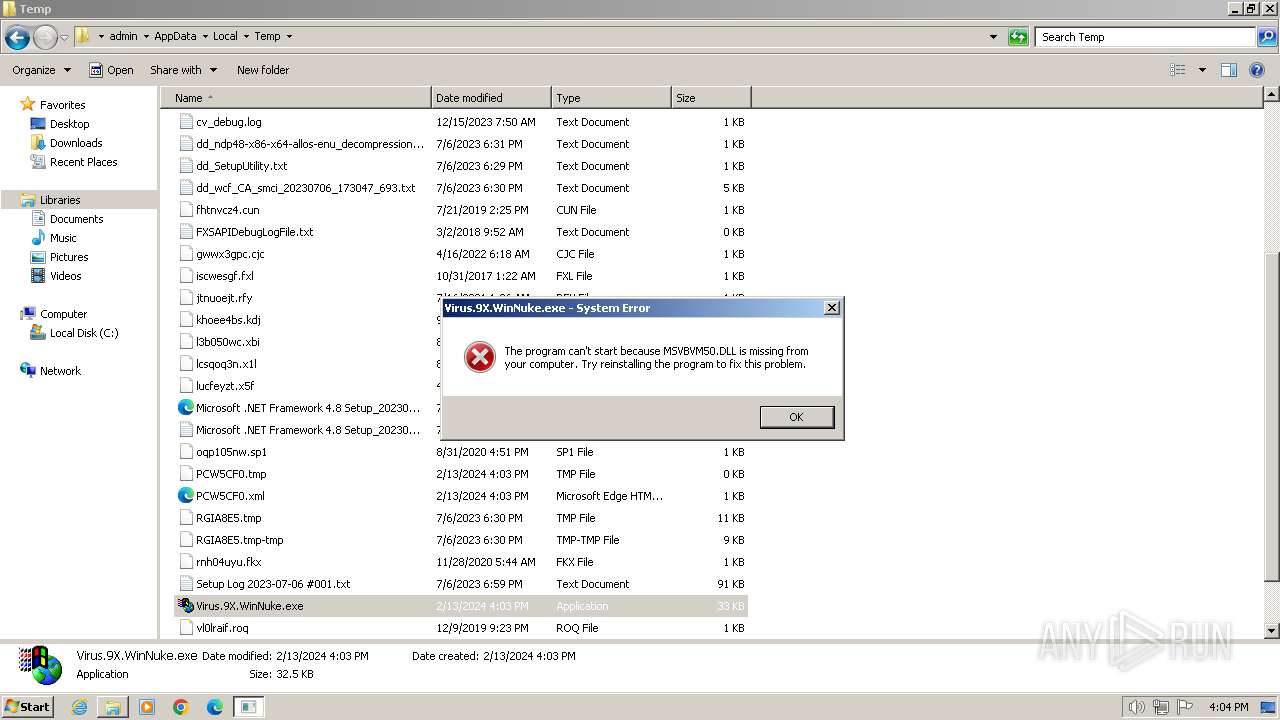This screenshot has width=1280, height=720.
Task: Close the System Error dialog
Action: (x=831, y=308)
